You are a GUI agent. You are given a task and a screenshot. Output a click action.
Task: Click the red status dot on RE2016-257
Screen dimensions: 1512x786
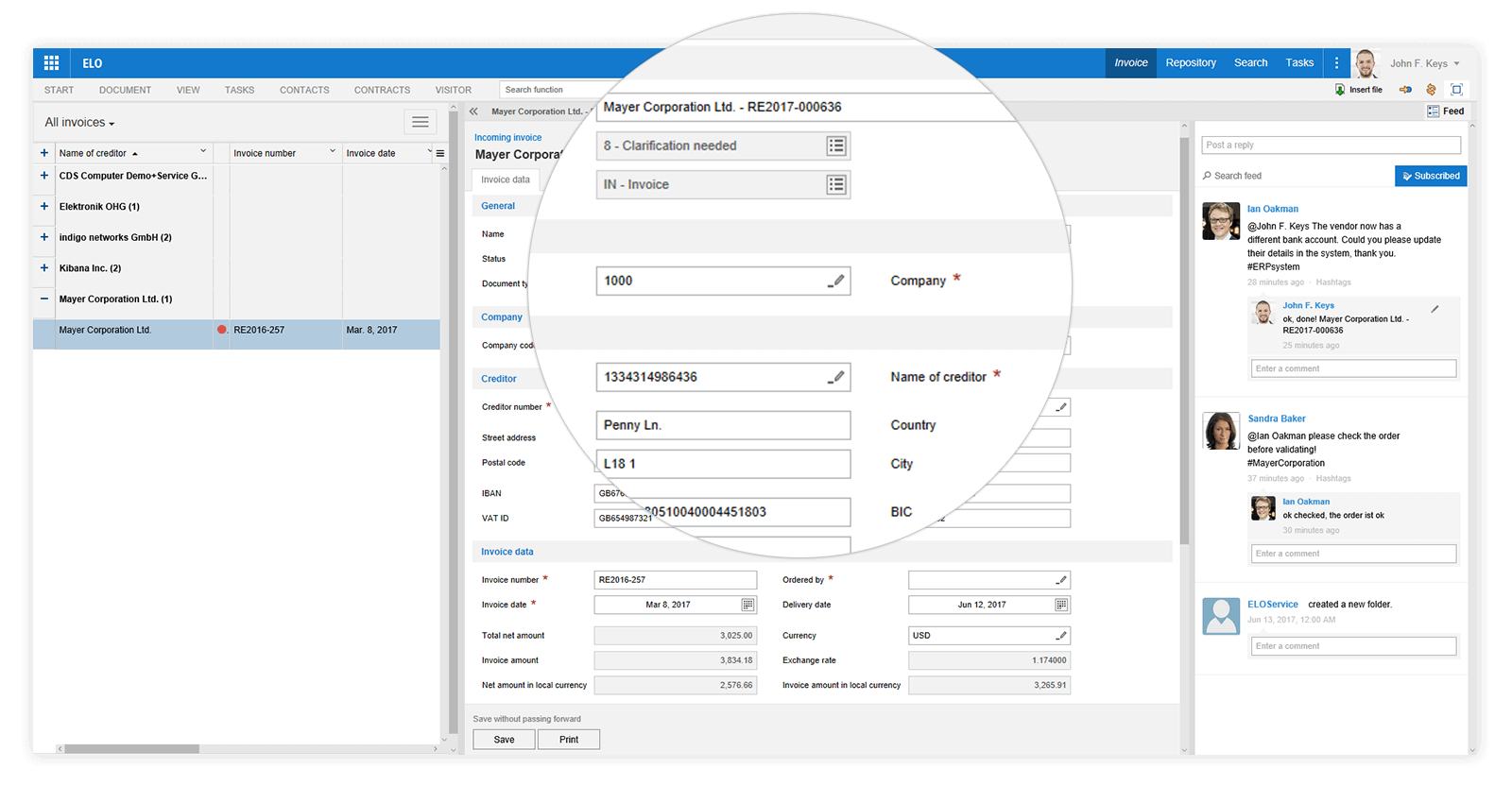click(x=222, y=330)
